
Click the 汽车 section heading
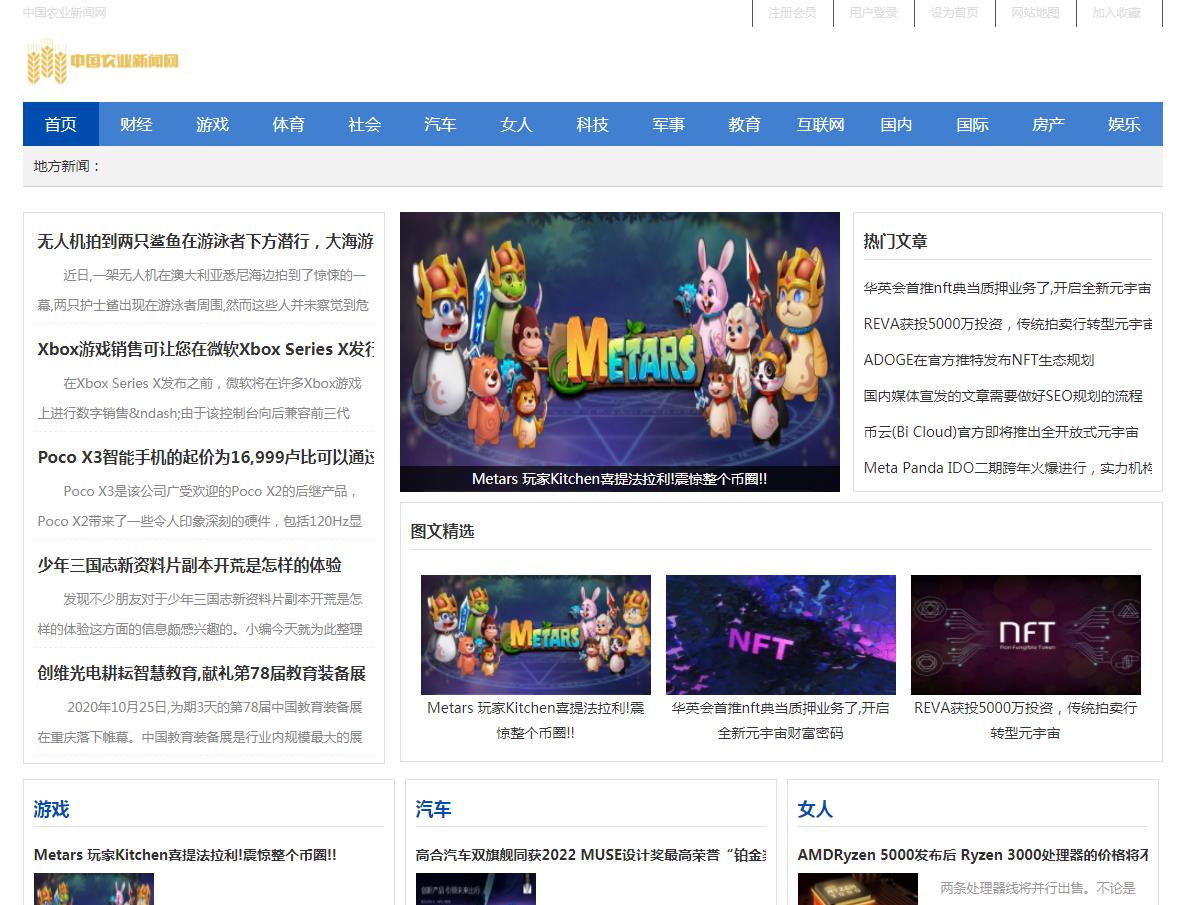(433, 809)
